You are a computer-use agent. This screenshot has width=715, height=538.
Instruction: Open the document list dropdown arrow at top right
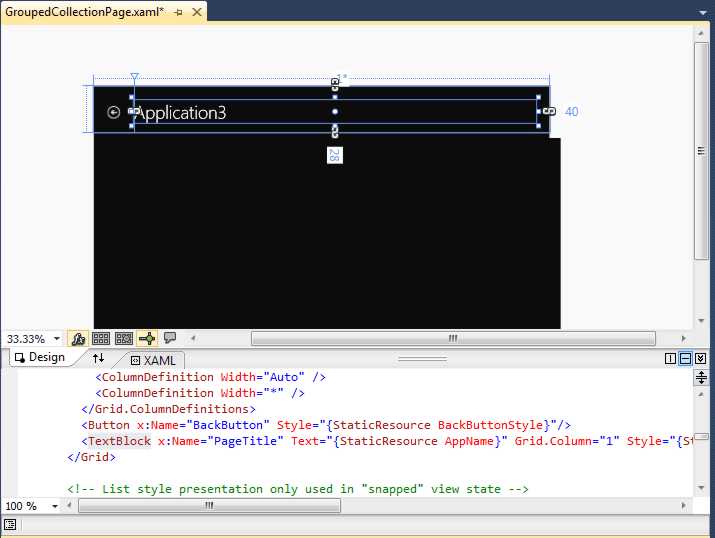point(703,12)
